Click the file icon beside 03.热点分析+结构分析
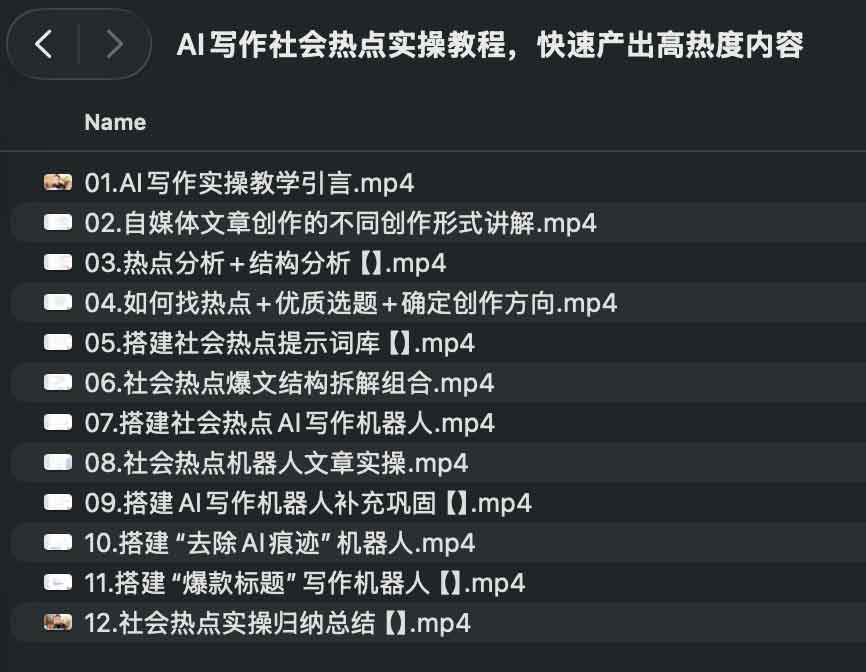 coord(58,263)
